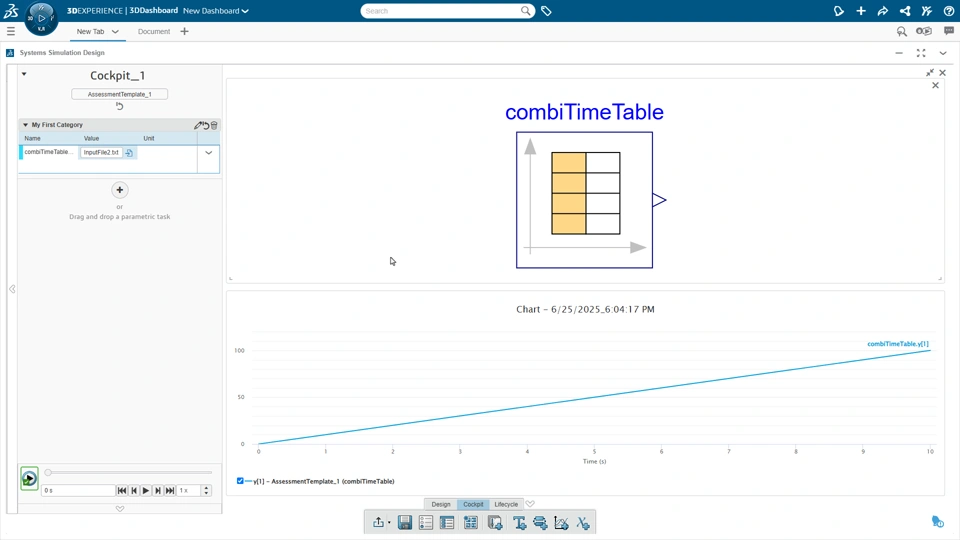Click the add text widget icon
Screen dimensions: 960x540
click(519, 522)
